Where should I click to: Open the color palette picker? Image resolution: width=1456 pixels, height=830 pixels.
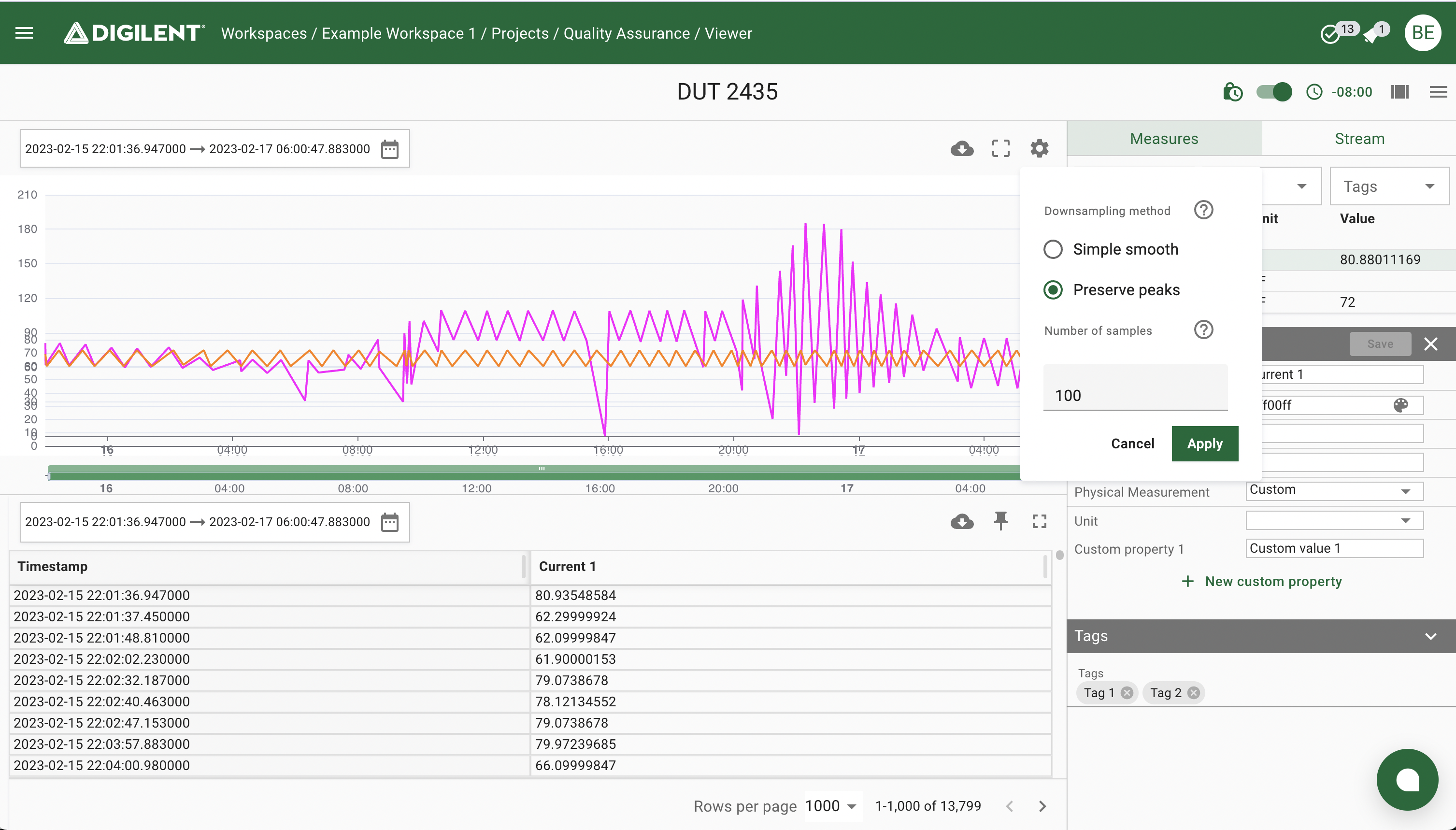[x=1401, y=405]
